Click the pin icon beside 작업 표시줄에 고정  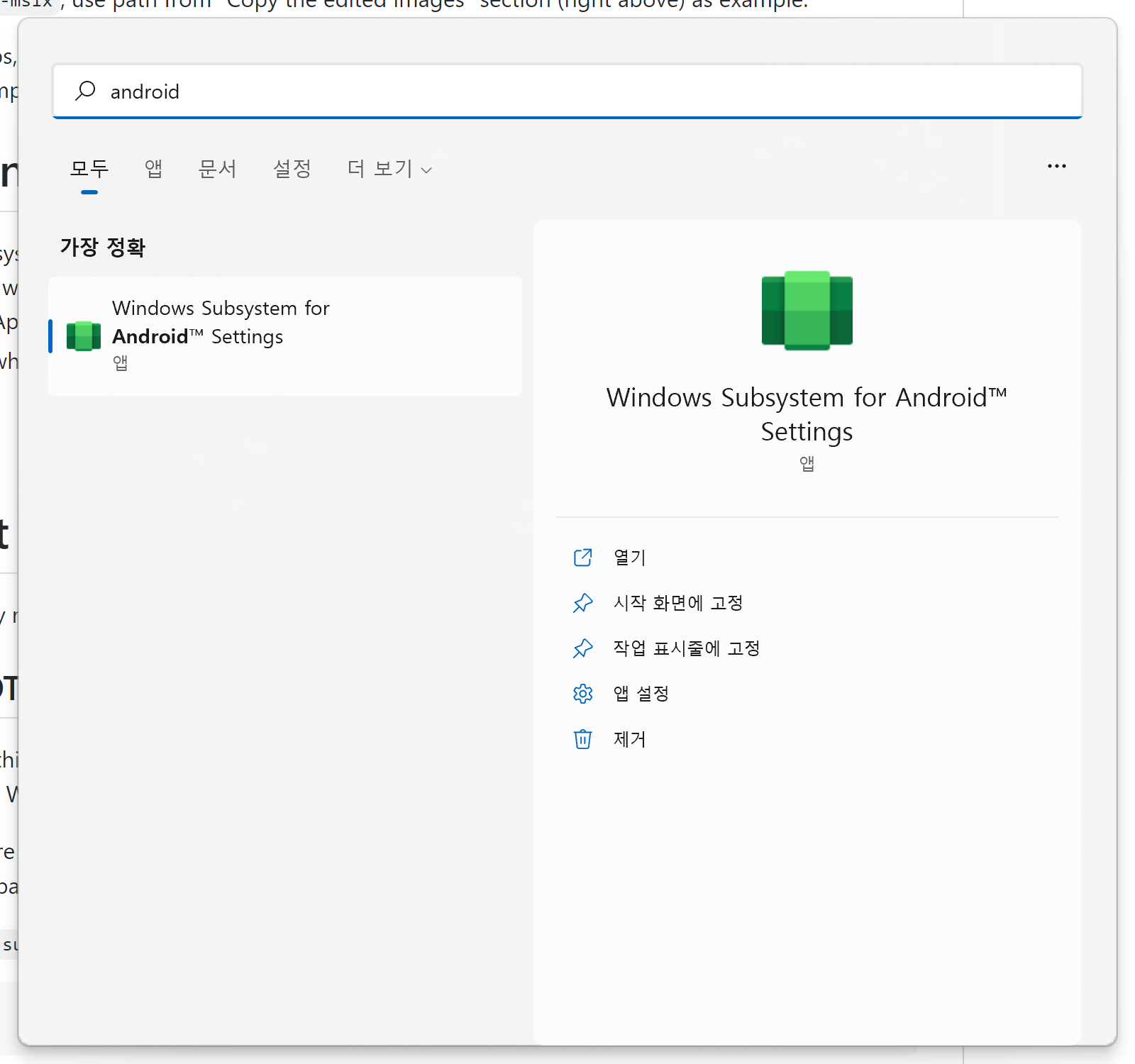582,648
